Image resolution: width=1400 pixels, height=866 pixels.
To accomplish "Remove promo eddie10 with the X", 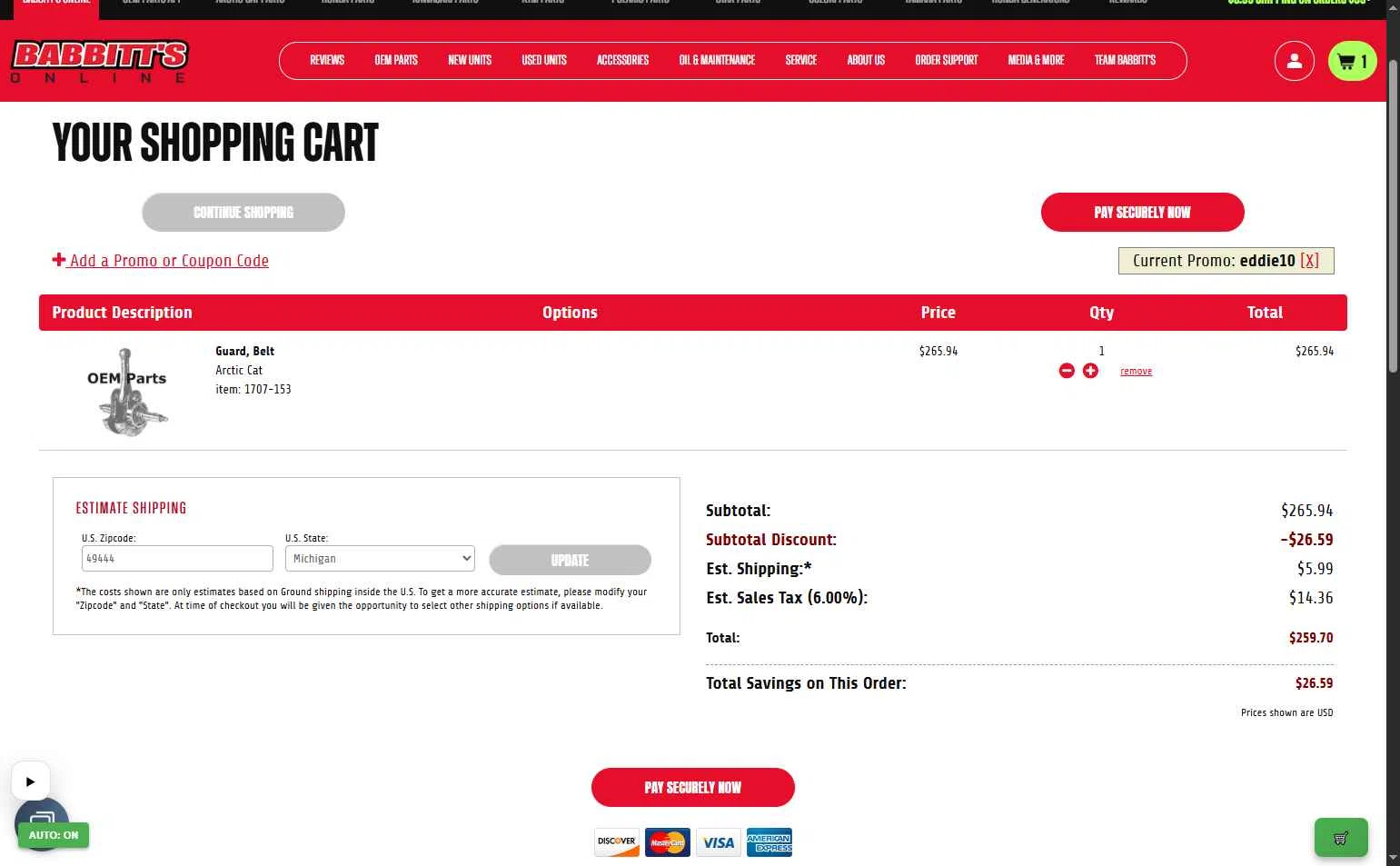I will click(1309, 261).
